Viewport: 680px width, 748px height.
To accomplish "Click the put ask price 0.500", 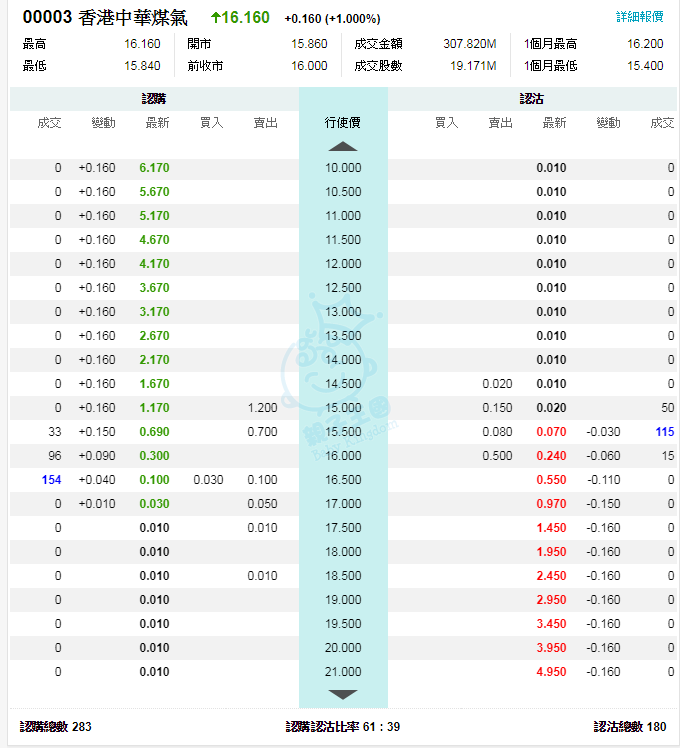I will click(497, 456).
